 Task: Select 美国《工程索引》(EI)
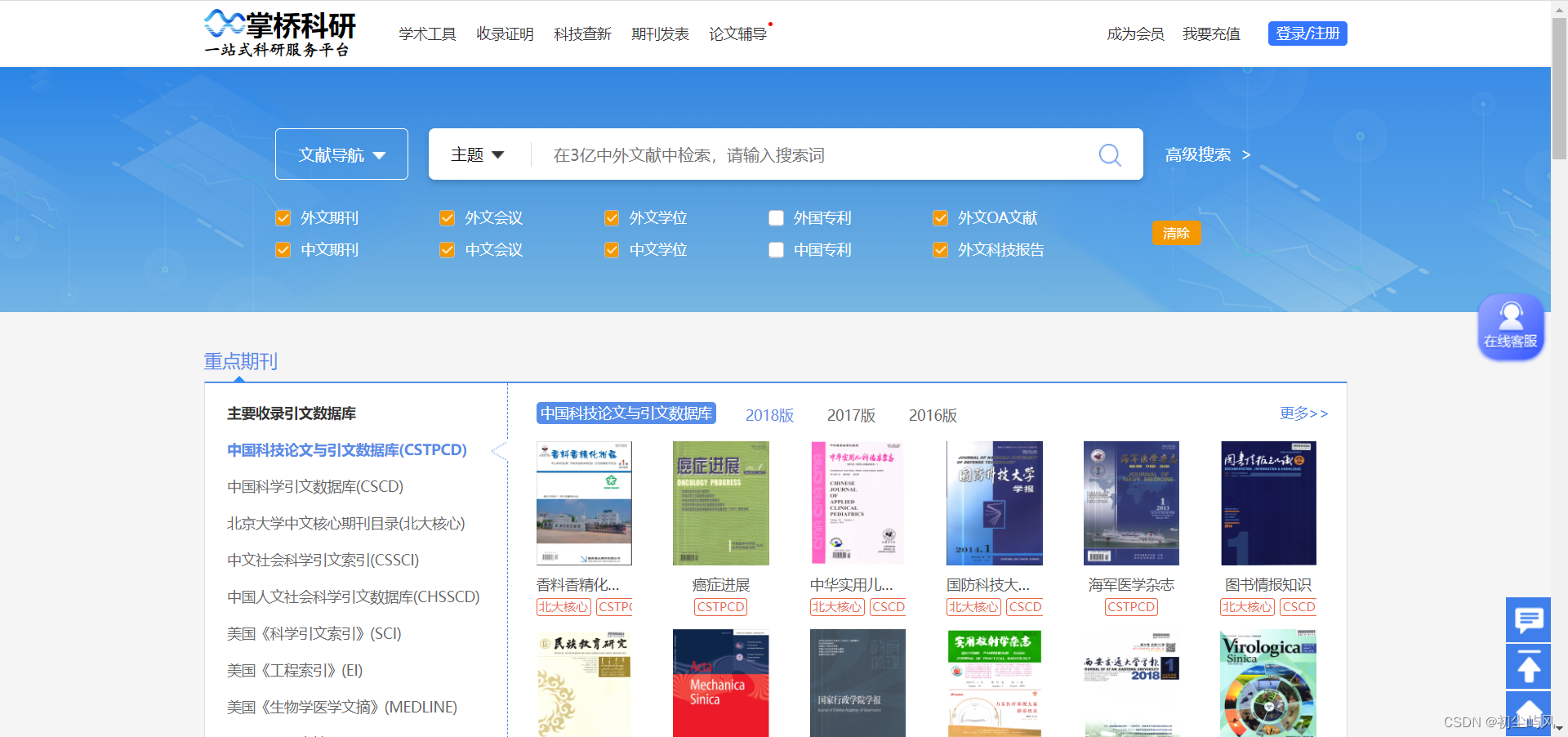295,671
